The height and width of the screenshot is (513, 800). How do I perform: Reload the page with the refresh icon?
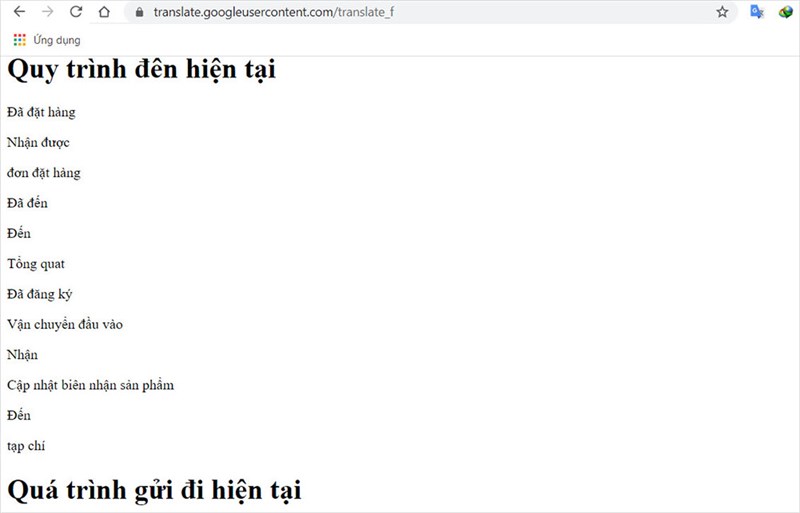coord(76,12)
